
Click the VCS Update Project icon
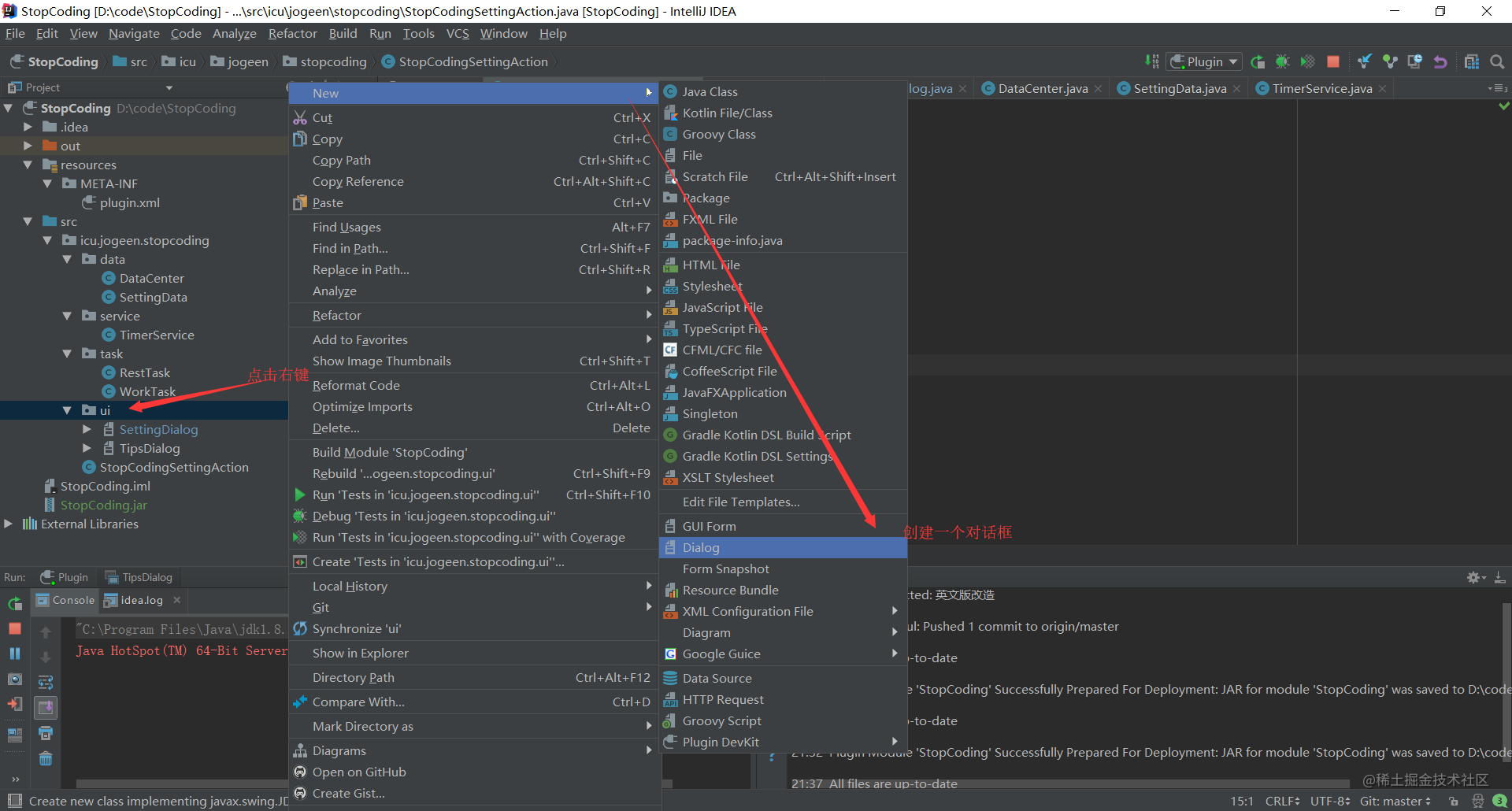pyautogui.click(x=1365, y=61)
